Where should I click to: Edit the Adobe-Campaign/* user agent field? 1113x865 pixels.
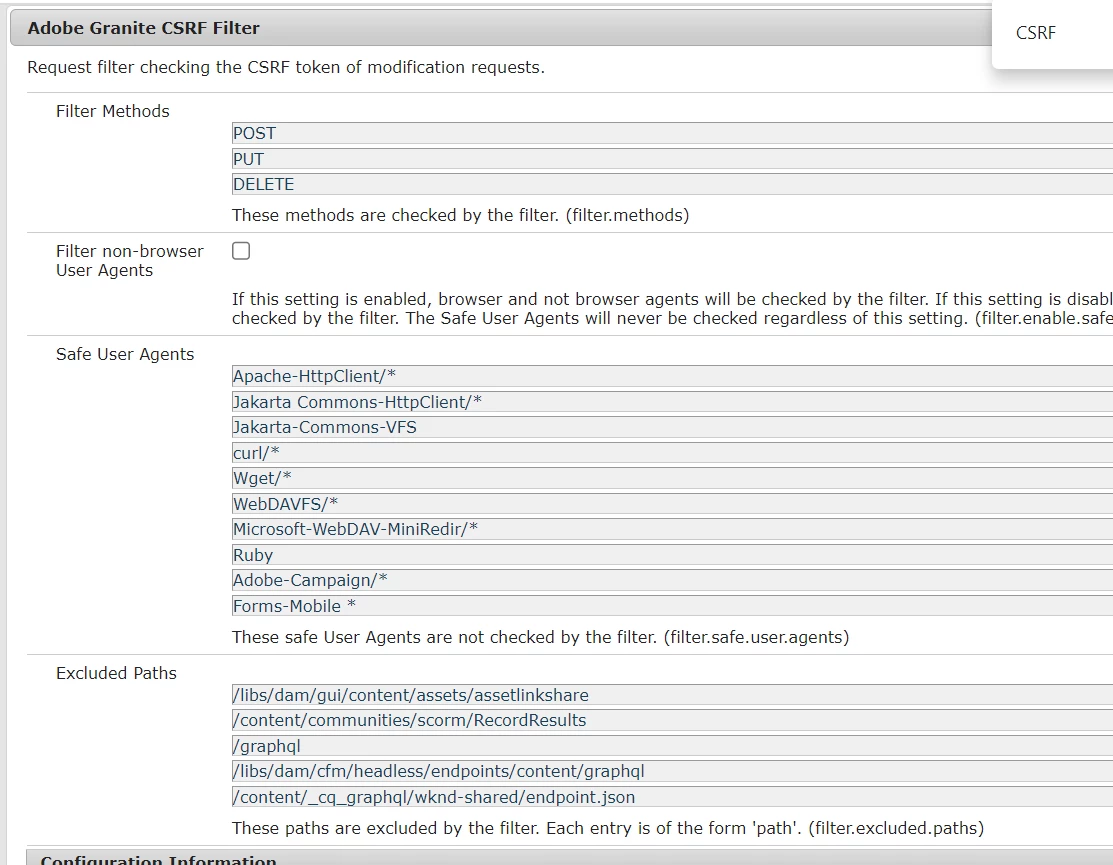(x=672, y=580)
